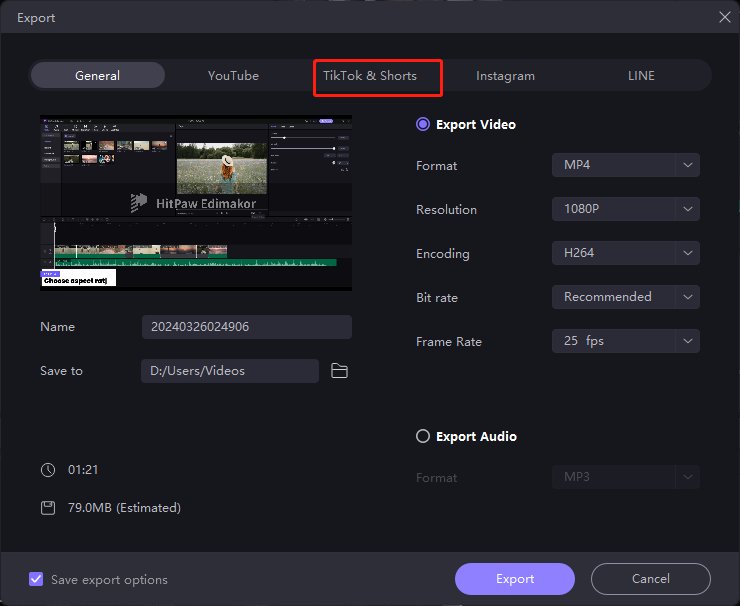Click the Resolution label
740x606 pixels.
click(446, 210)
